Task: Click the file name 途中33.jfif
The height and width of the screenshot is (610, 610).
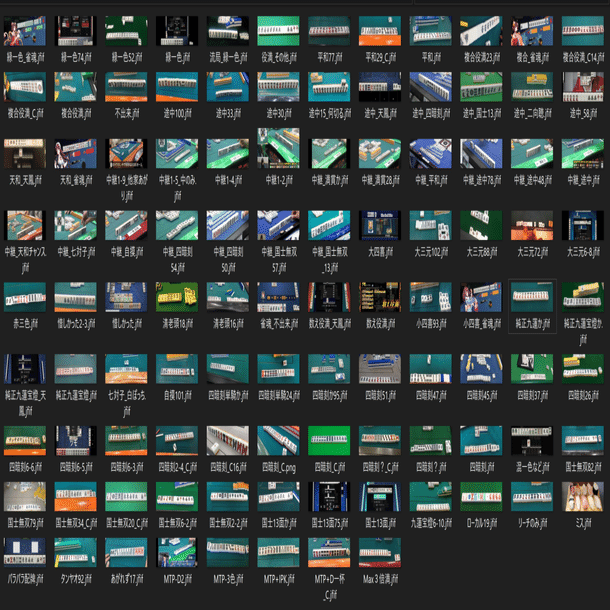Action: 228,114
